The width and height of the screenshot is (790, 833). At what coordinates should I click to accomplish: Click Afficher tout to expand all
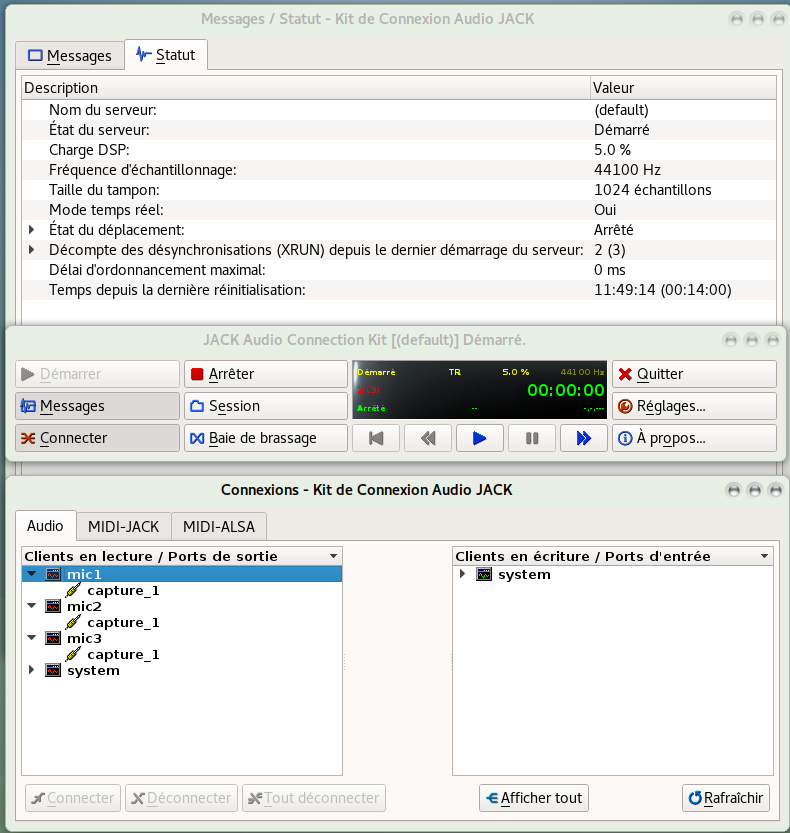(534, 798)
